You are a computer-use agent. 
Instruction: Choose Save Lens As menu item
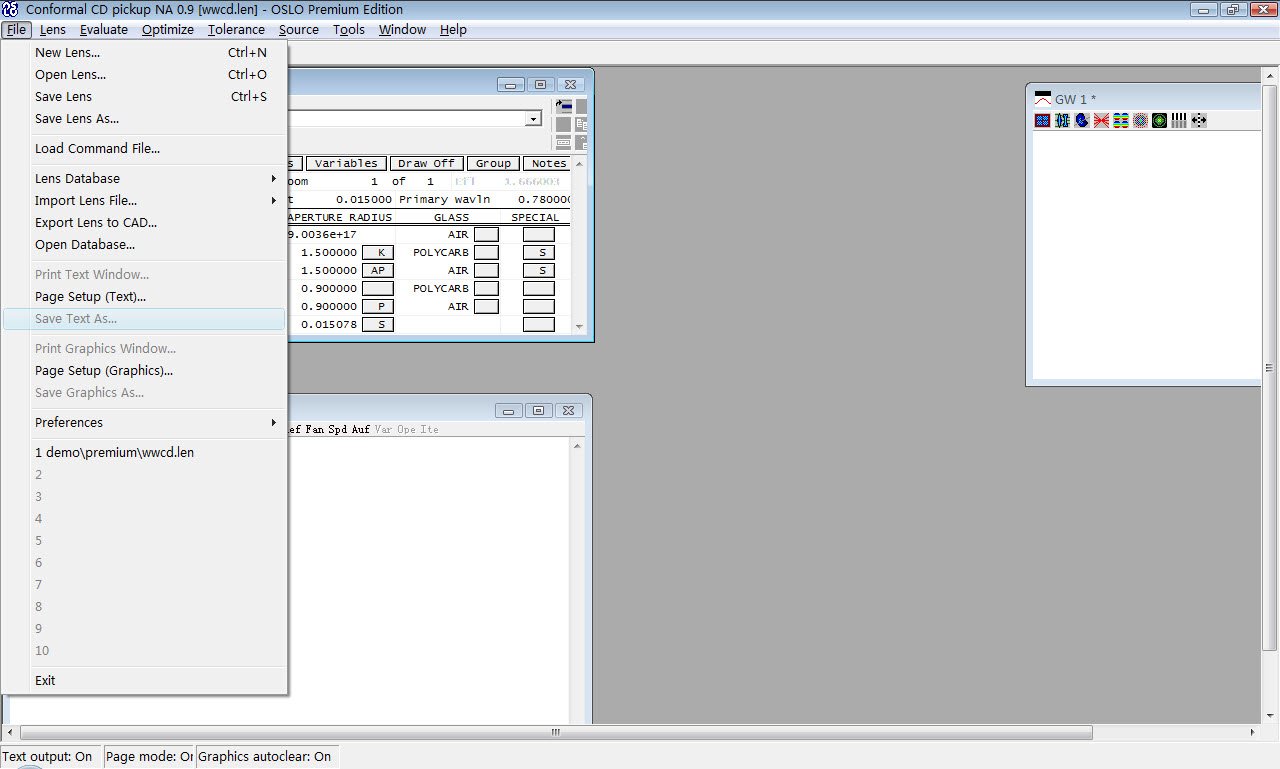144,119
